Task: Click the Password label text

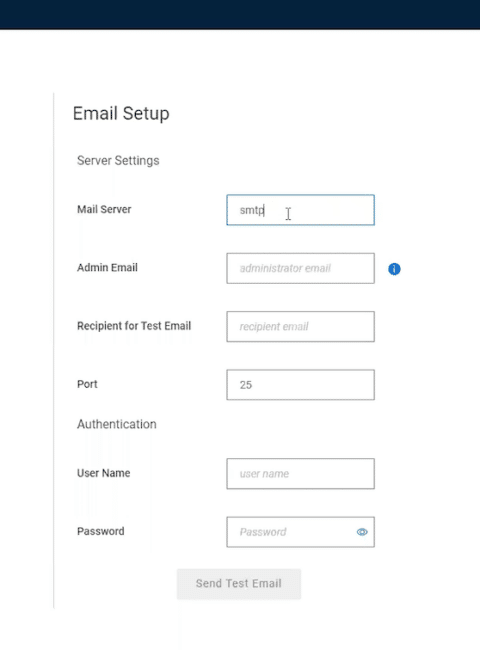Action: tap(101, 531)
